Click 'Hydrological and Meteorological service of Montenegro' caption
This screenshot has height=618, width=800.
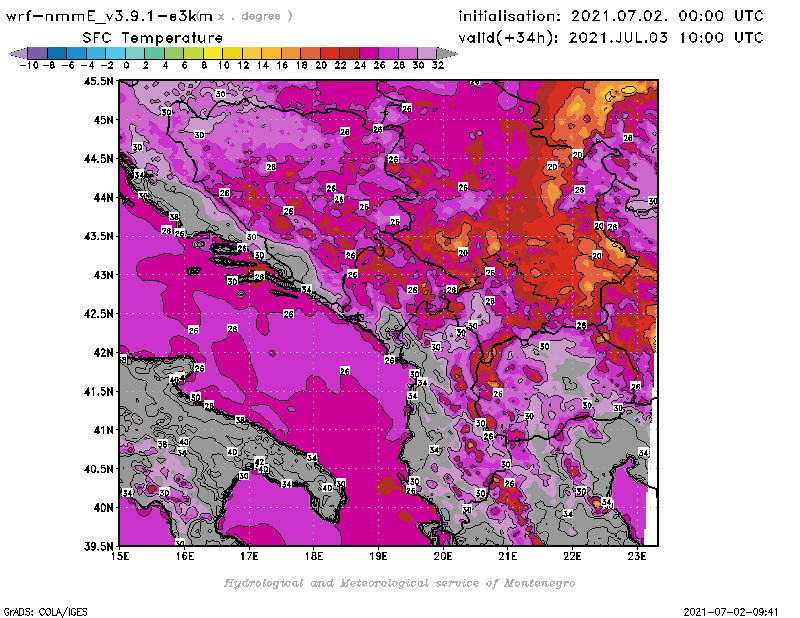399,583
